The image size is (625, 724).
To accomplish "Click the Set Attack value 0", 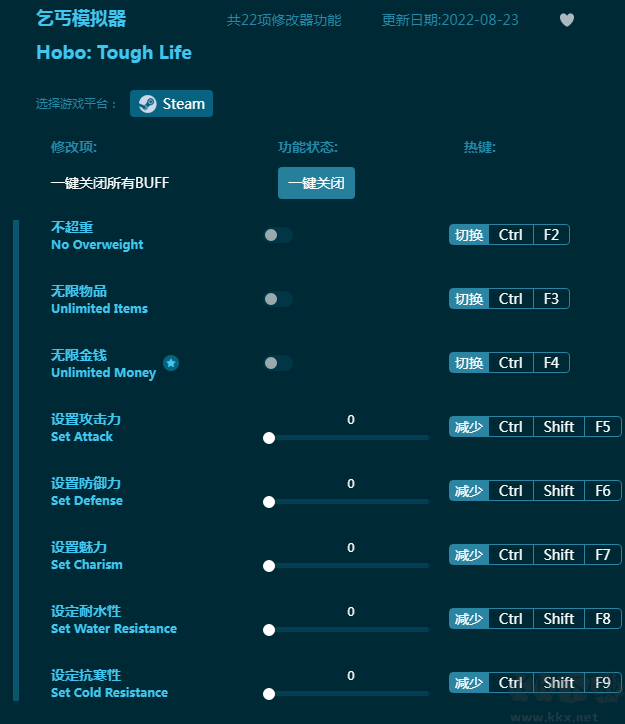I will 351,419.
